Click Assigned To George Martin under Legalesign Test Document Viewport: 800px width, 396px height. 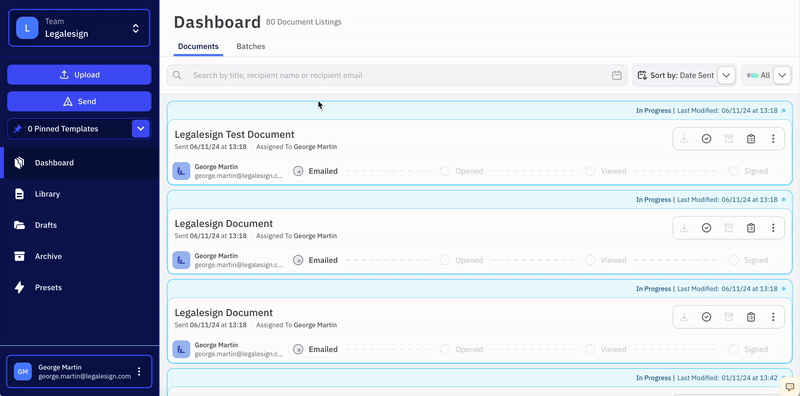click(296, 147)
